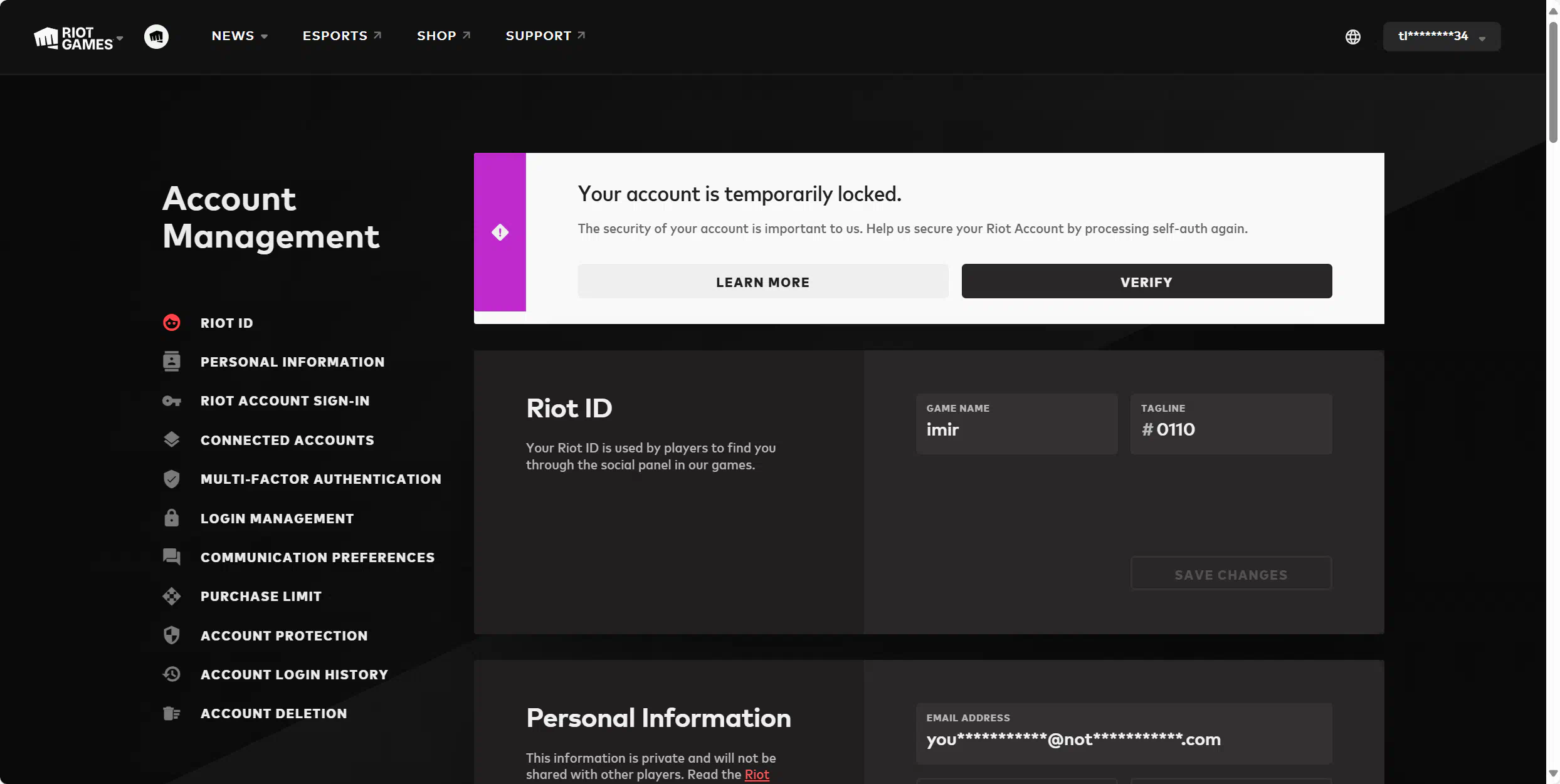
Task: Click the Riot Games logo
Action: 73,38
